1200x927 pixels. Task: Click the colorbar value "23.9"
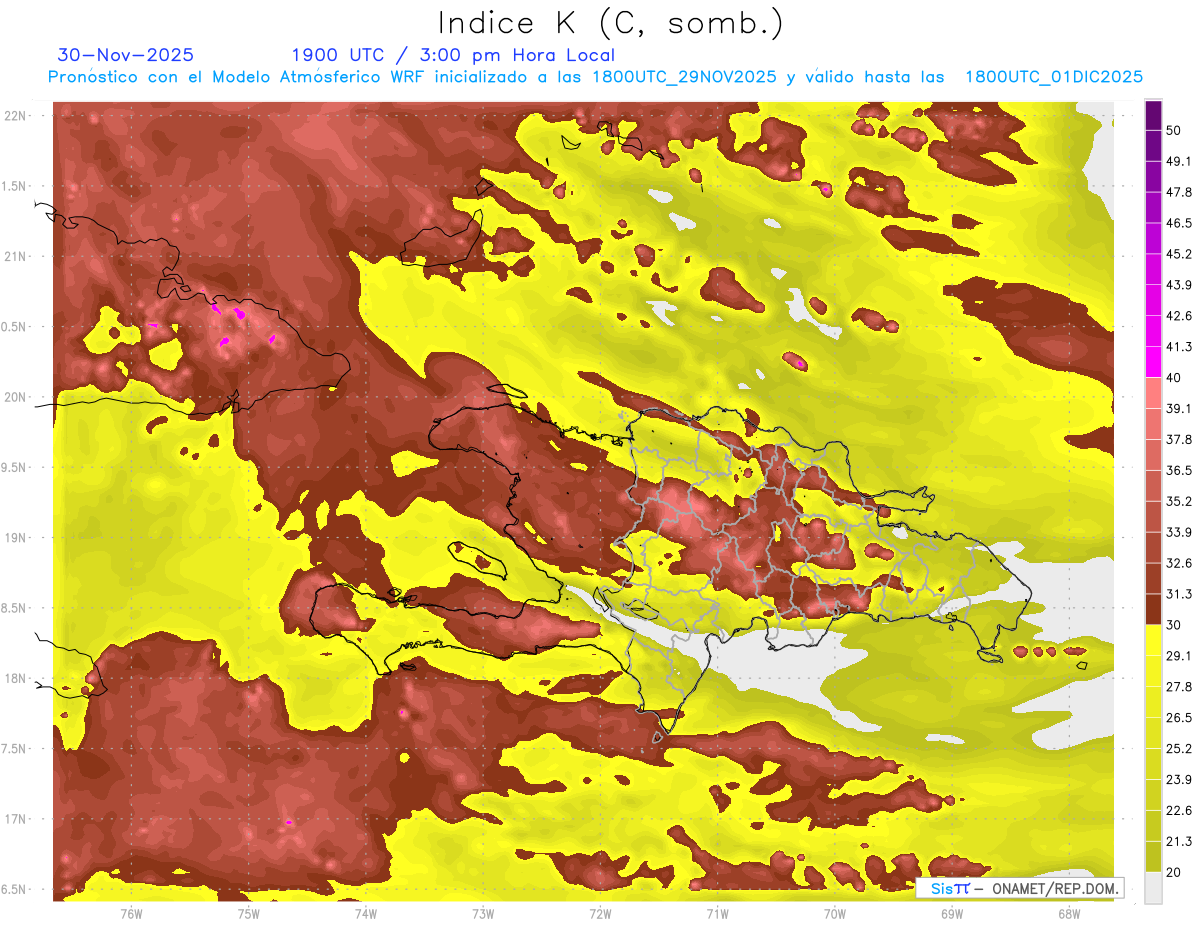click(1179, 780)
